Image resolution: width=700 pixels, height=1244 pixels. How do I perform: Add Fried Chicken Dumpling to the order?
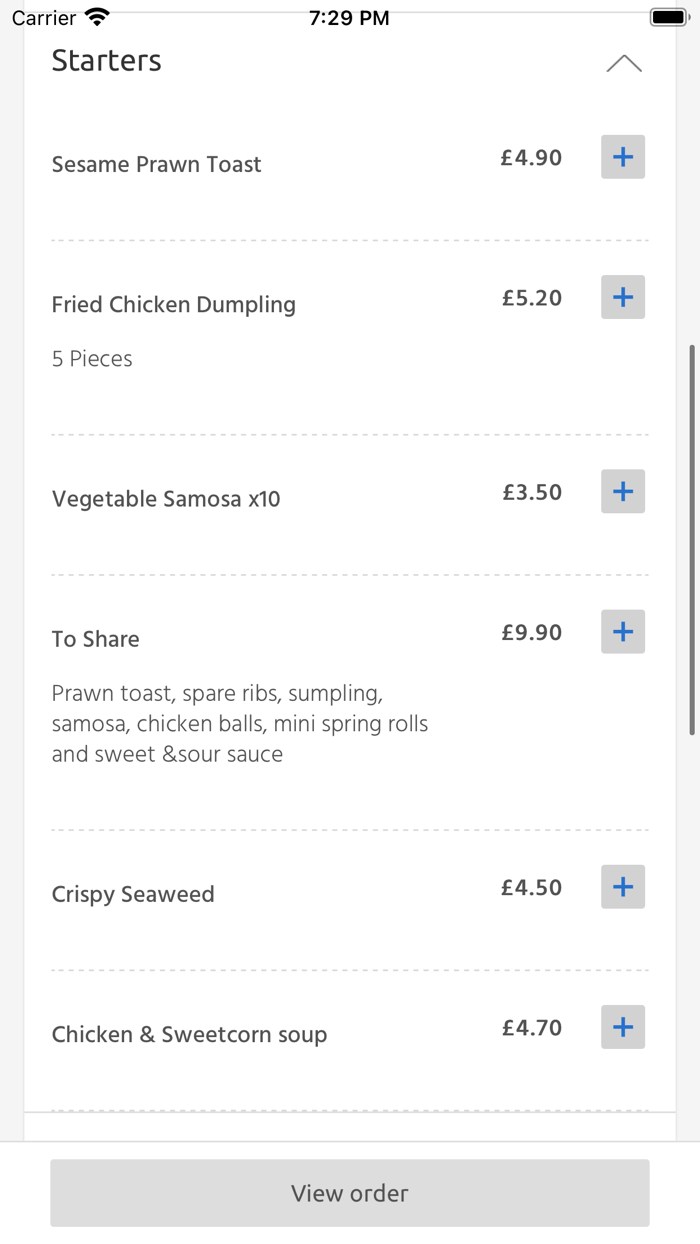(622, 297)
